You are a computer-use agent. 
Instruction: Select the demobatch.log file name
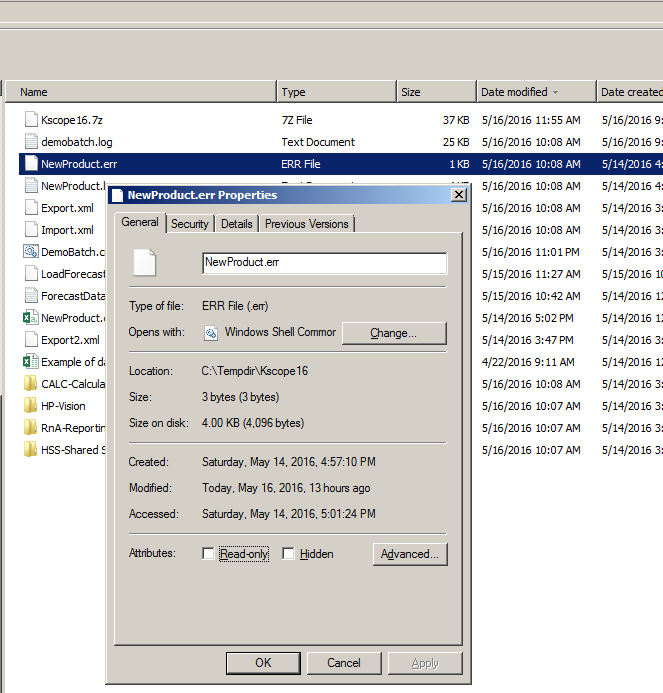[x=76, y=142]
